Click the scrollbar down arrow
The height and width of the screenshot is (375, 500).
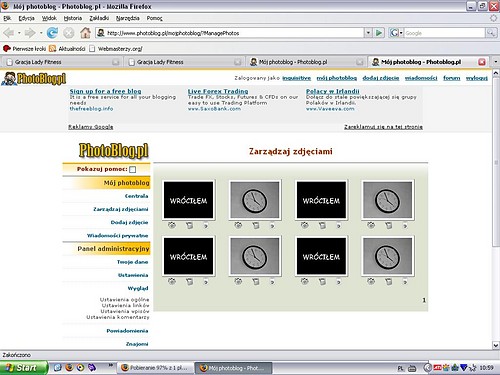[496, 345]
